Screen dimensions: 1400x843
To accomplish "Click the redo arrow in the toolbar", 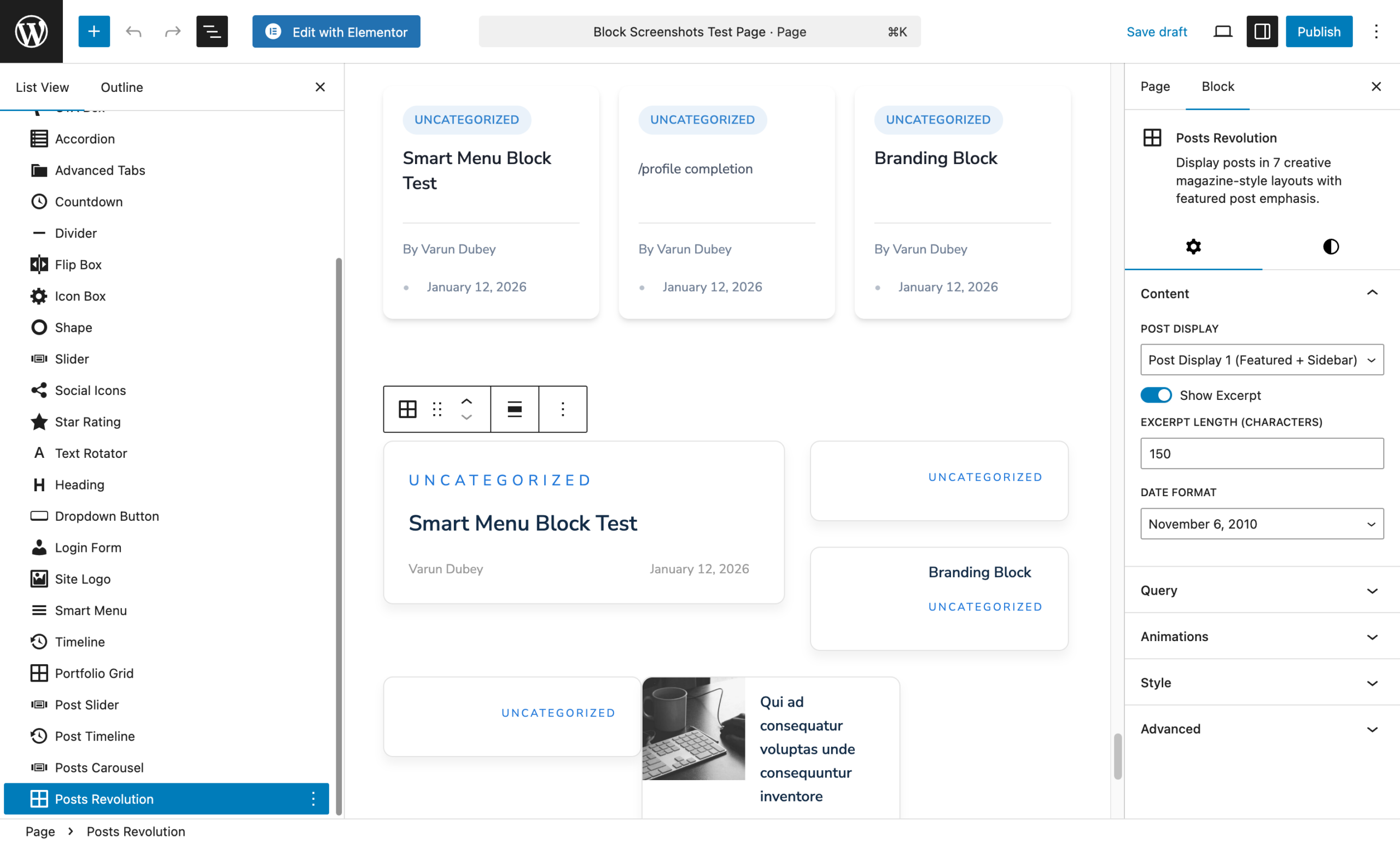I will coord(173,31).
